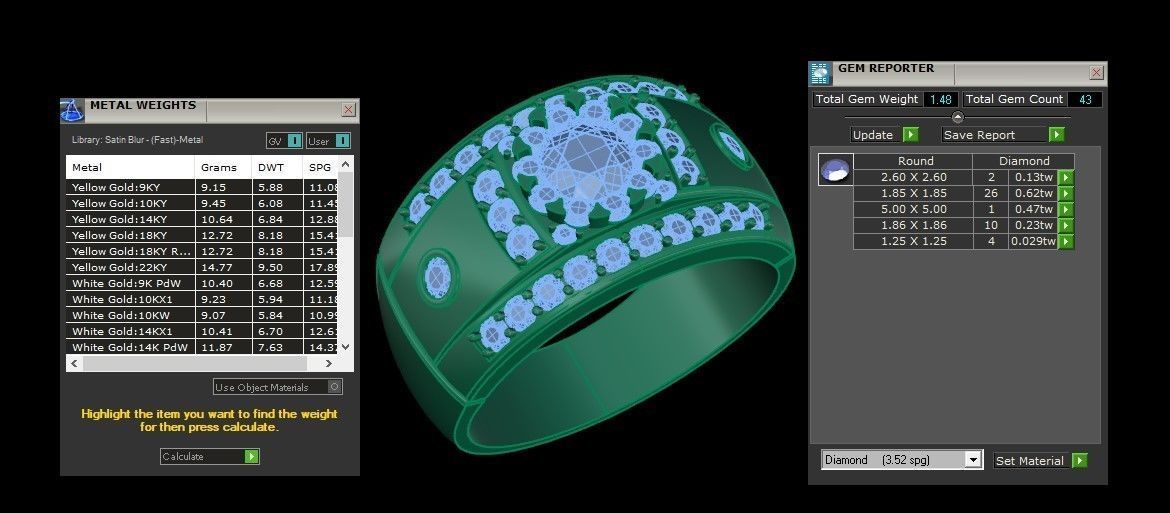
Task: Click the Save Report button
Action: pos(1003,135)
